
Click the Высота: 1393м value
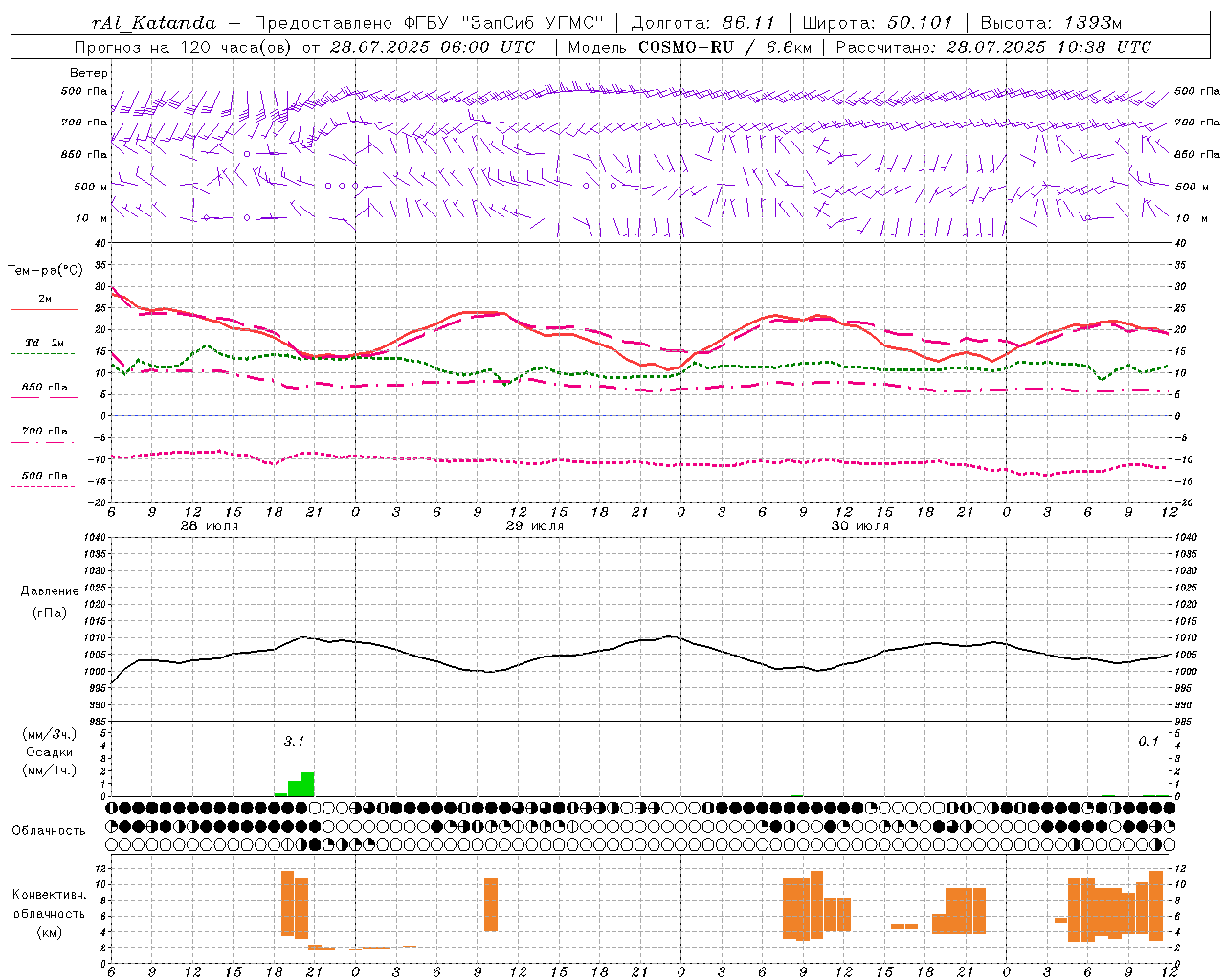coord(1051,23)
